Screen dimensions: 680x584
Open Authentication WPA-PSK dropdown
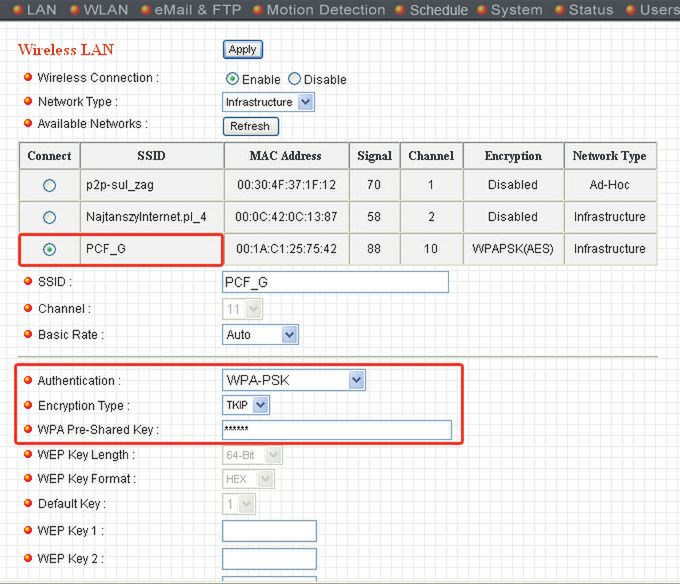point(294,380)
